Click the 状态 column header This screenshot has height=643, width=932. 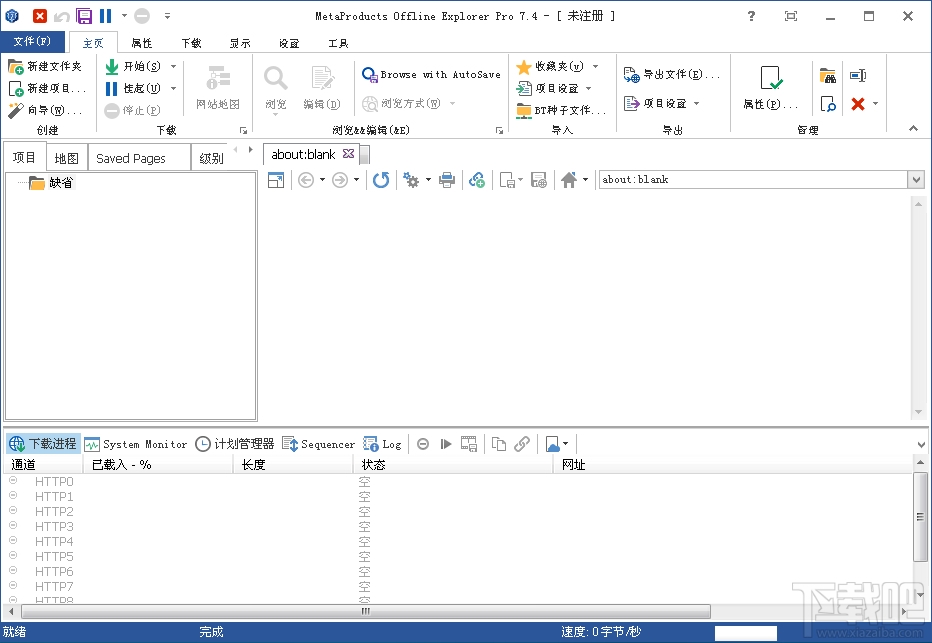(x=453, y=465)
